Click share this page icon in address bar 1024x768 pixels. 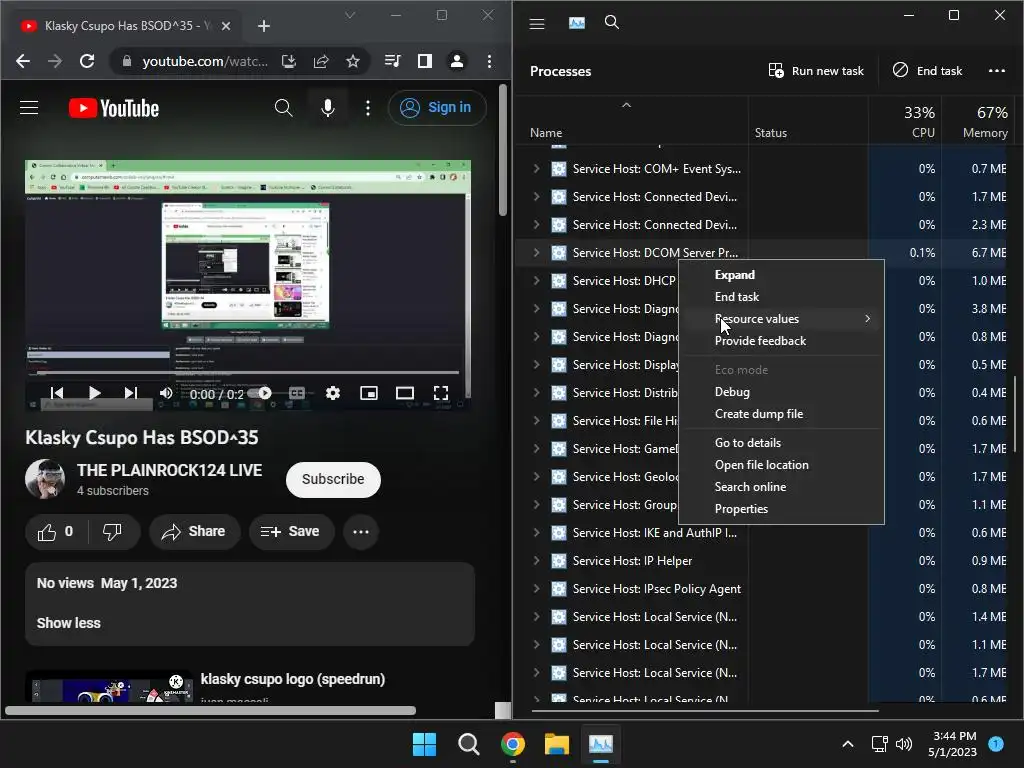pyautogui.click(x=321, y=61)
